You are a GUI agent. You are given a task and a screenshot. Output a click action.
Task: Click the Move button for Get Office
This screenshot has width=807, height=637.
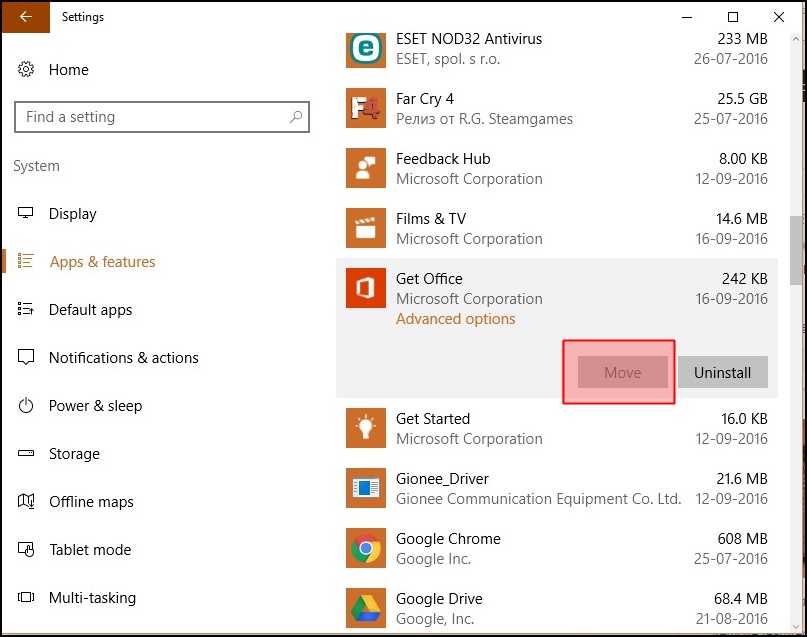point(623,372)
